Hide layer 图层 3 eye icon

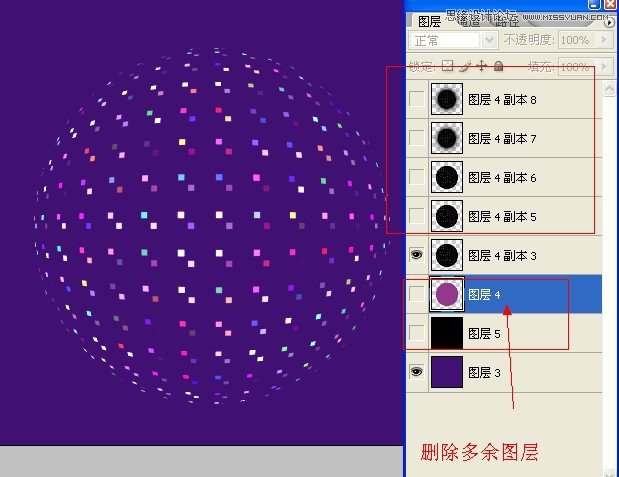(416, 372)
